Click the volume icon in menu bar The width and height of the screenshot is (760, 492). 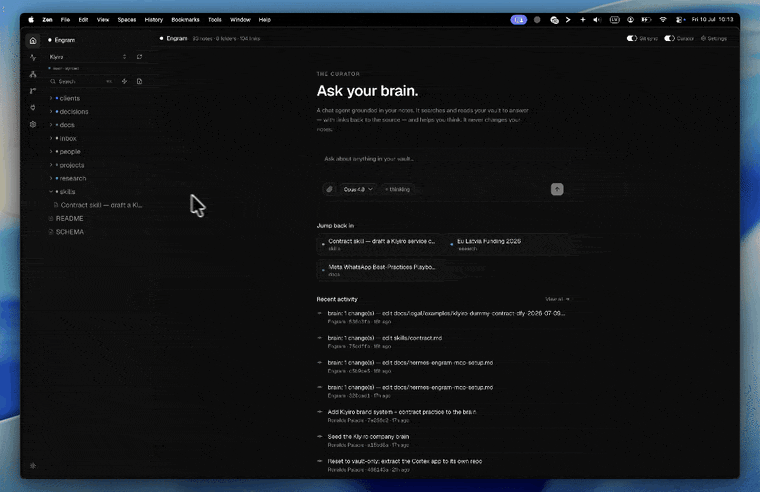(597, 20)
